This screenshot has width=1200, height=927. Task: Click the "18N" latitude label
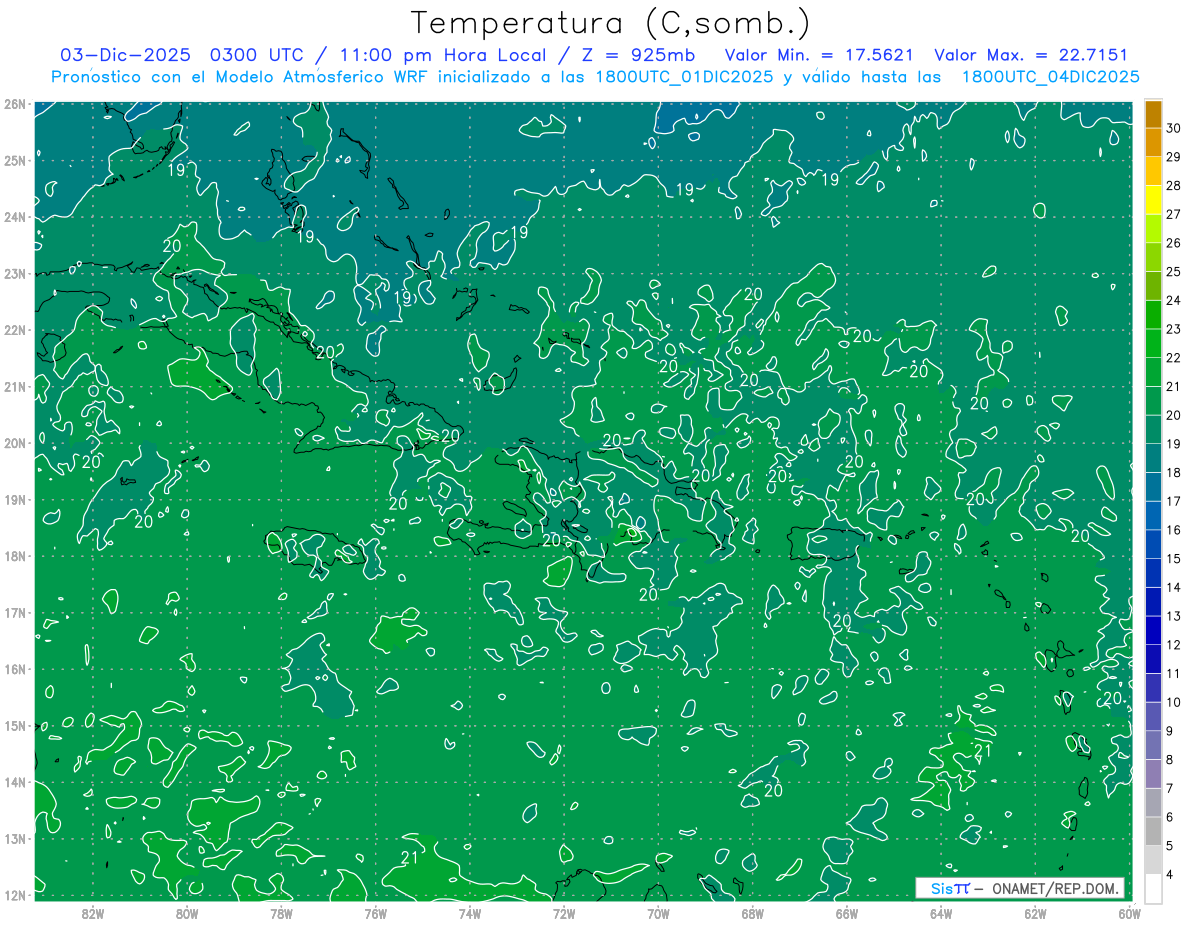(x=15, y=556)
